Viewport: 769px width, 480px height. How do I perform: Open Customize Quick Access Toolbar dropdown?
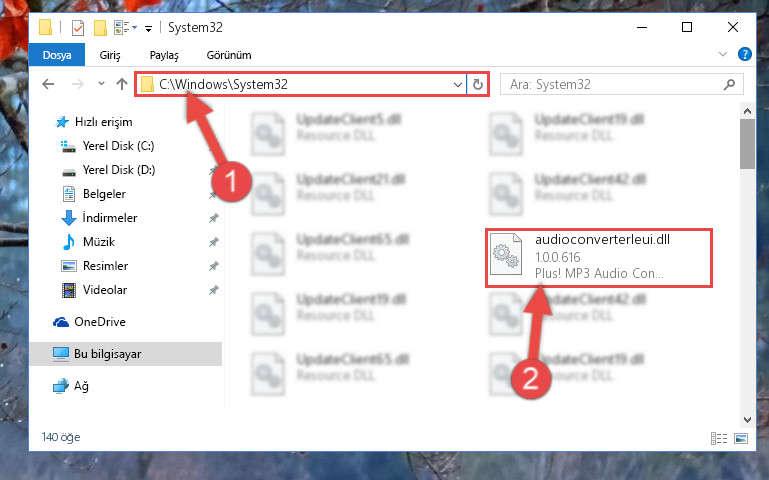(x=148, y=29)
